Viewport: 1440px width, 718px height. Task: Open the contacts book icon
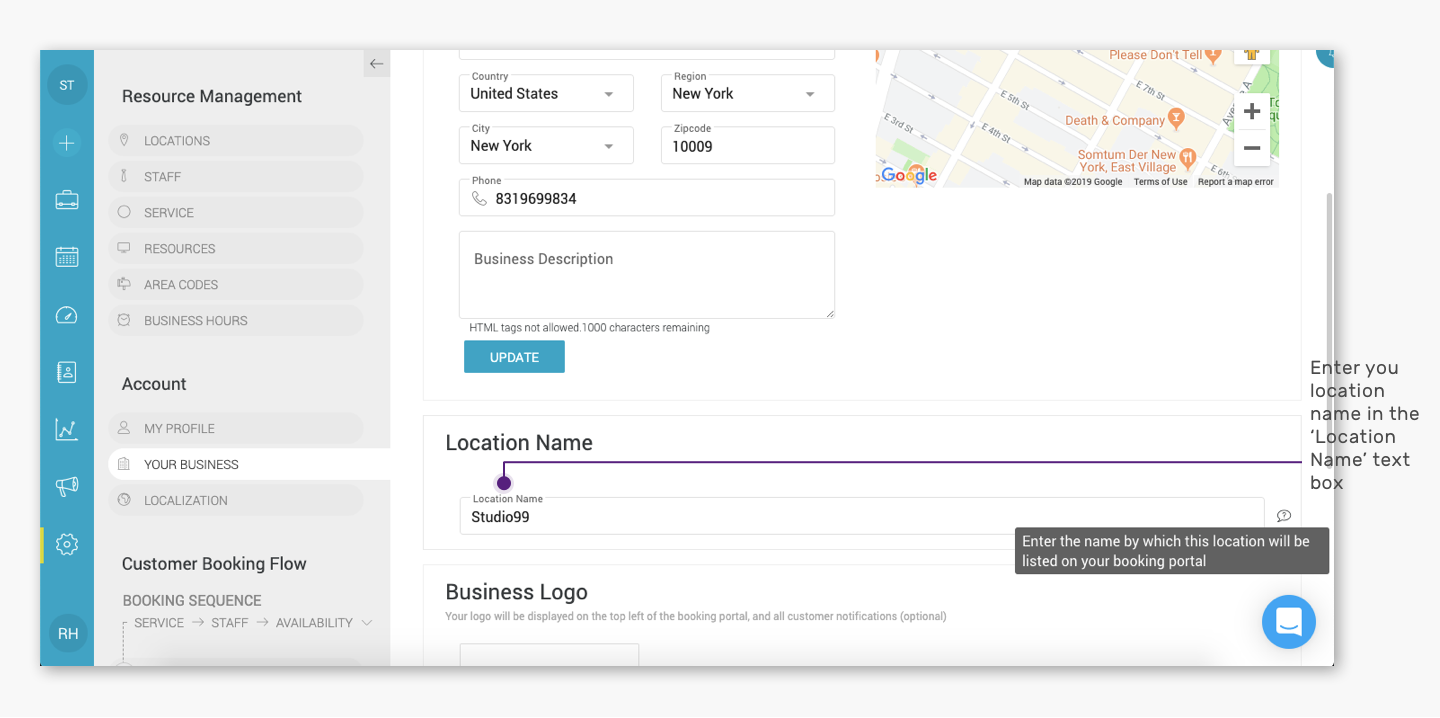67,372
